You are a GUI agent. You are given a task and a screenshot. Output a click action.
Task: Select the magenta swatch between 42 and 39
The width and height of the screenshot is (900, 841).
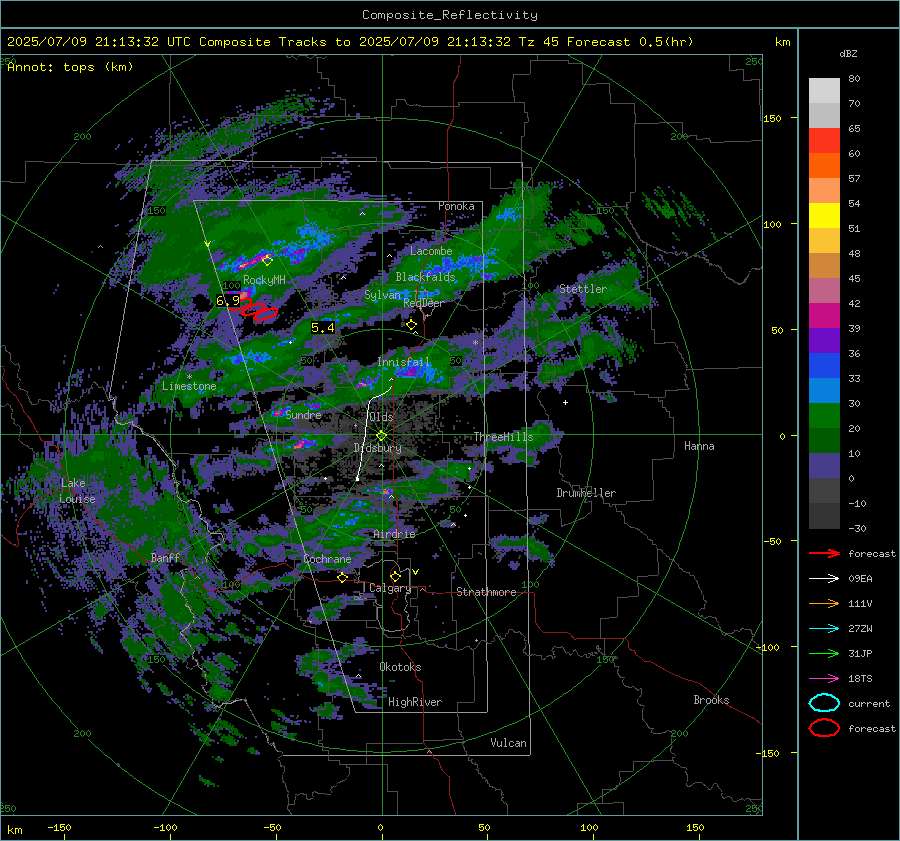click(824, 316)
